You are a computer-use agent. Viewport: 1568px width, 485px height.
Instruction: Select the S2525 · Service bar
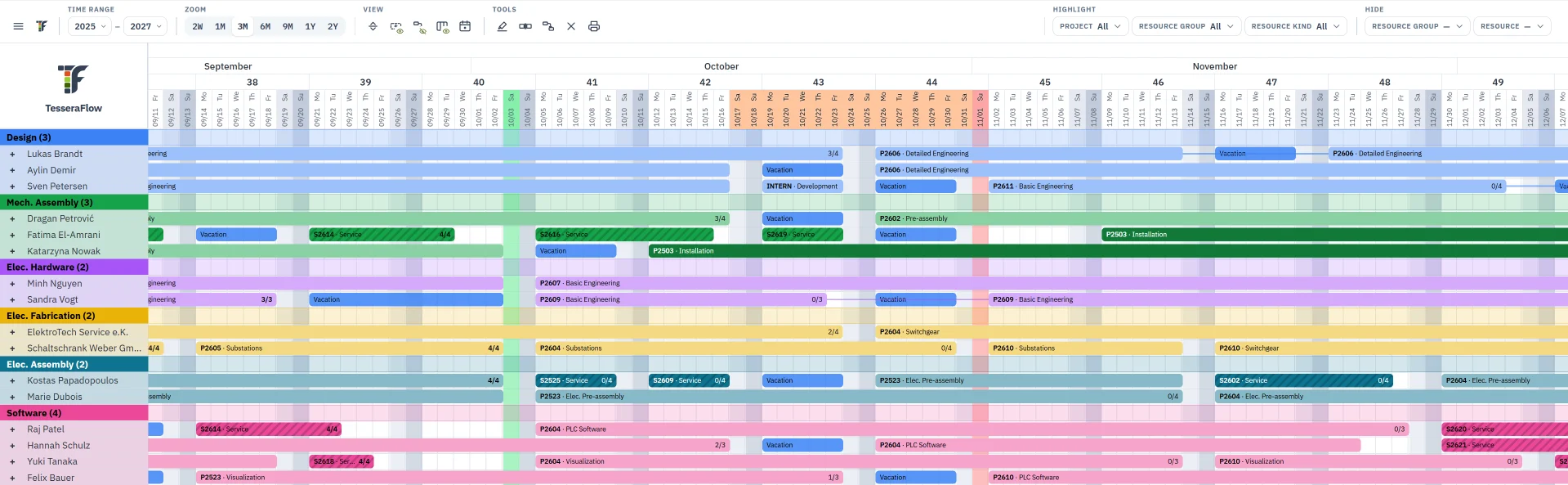(576, 380)
